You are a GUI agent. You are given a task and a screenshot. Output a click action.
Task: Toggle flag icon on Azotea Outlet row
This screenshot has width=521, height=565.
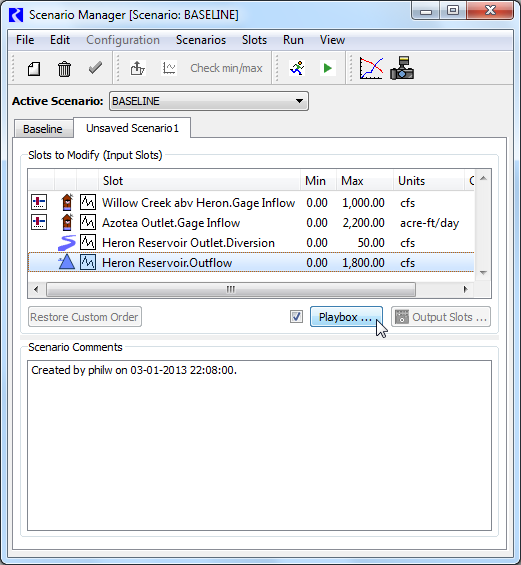[39, 222]
